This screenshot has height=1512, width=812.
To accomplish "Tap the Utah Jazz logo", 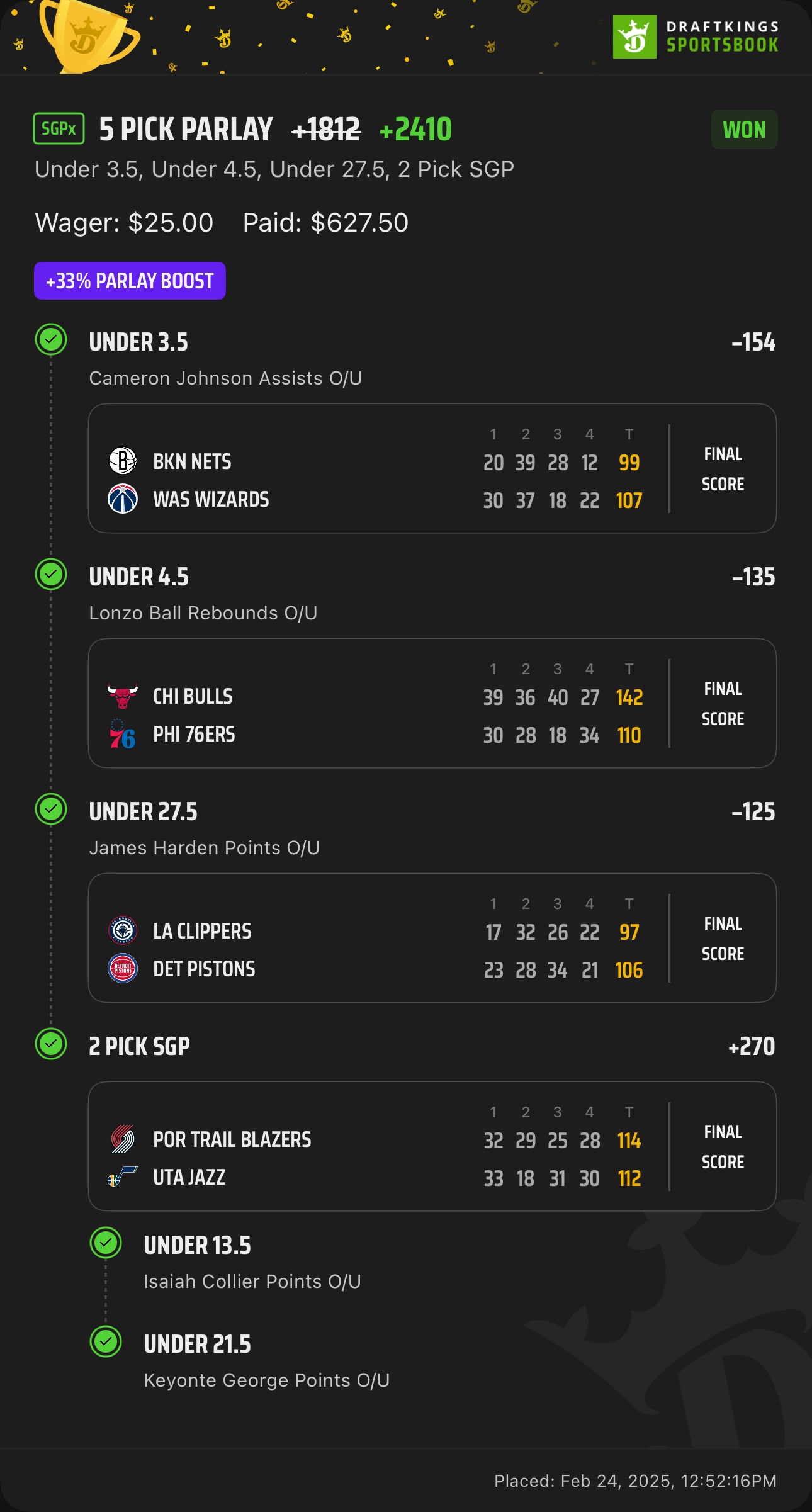I will (123, 1176).
